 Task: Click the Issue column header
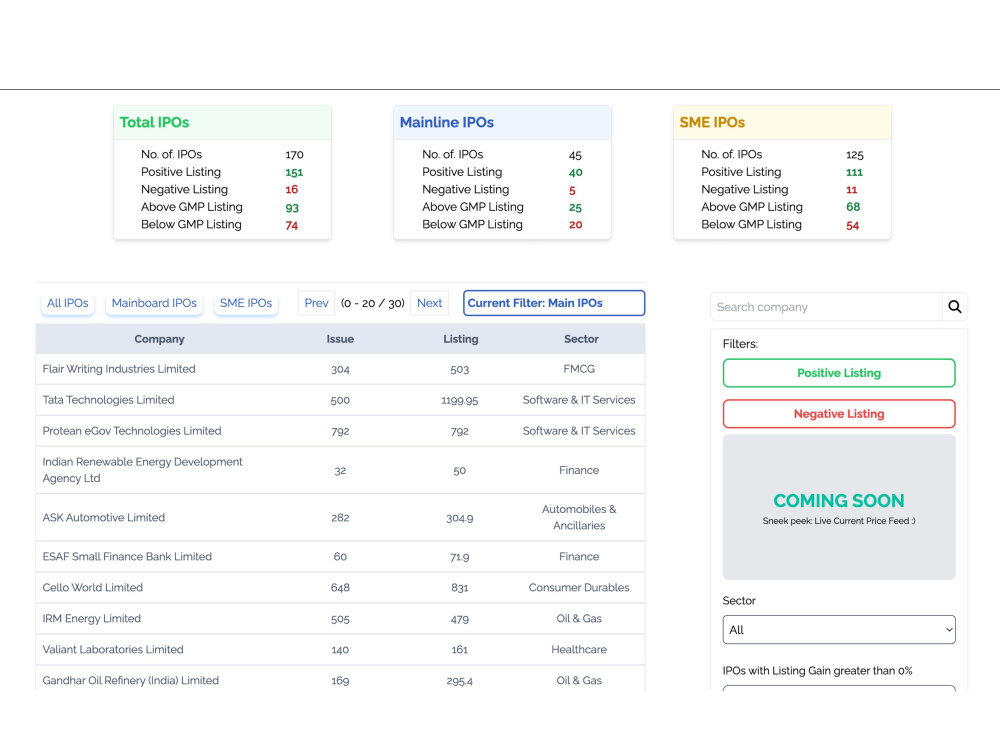point(340,339)
